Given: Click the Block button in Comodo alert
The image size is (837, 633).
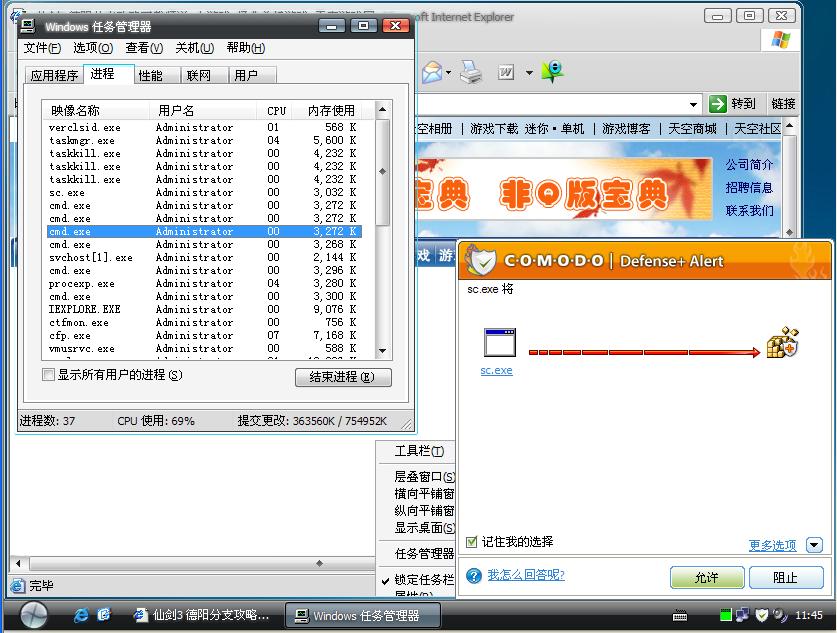Looking at the screenshot, I should (786, 577).
